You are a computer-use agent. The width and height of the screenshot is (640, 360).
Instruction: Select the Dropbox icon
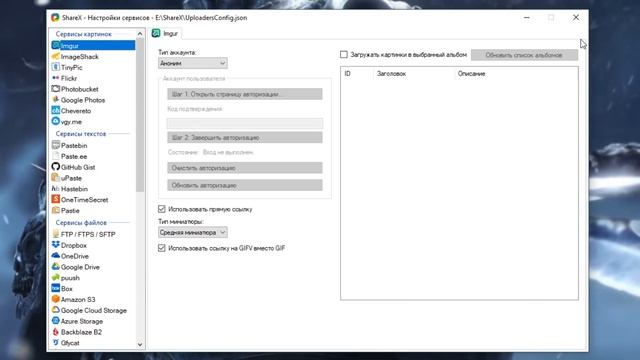(x=56, y=245)
